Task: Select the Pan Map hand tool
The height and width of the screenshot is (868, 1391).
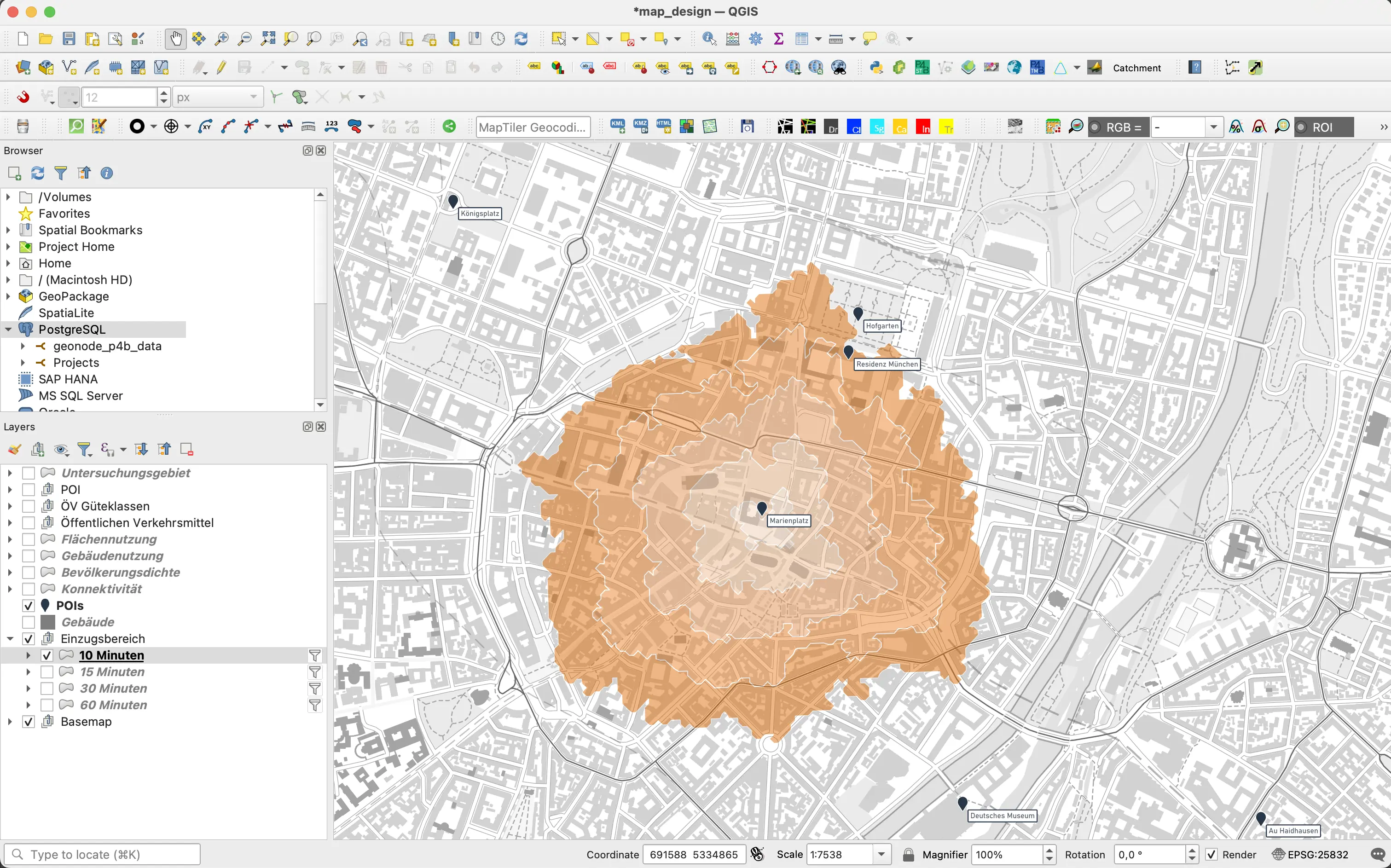Action: (x=176, y=39)
